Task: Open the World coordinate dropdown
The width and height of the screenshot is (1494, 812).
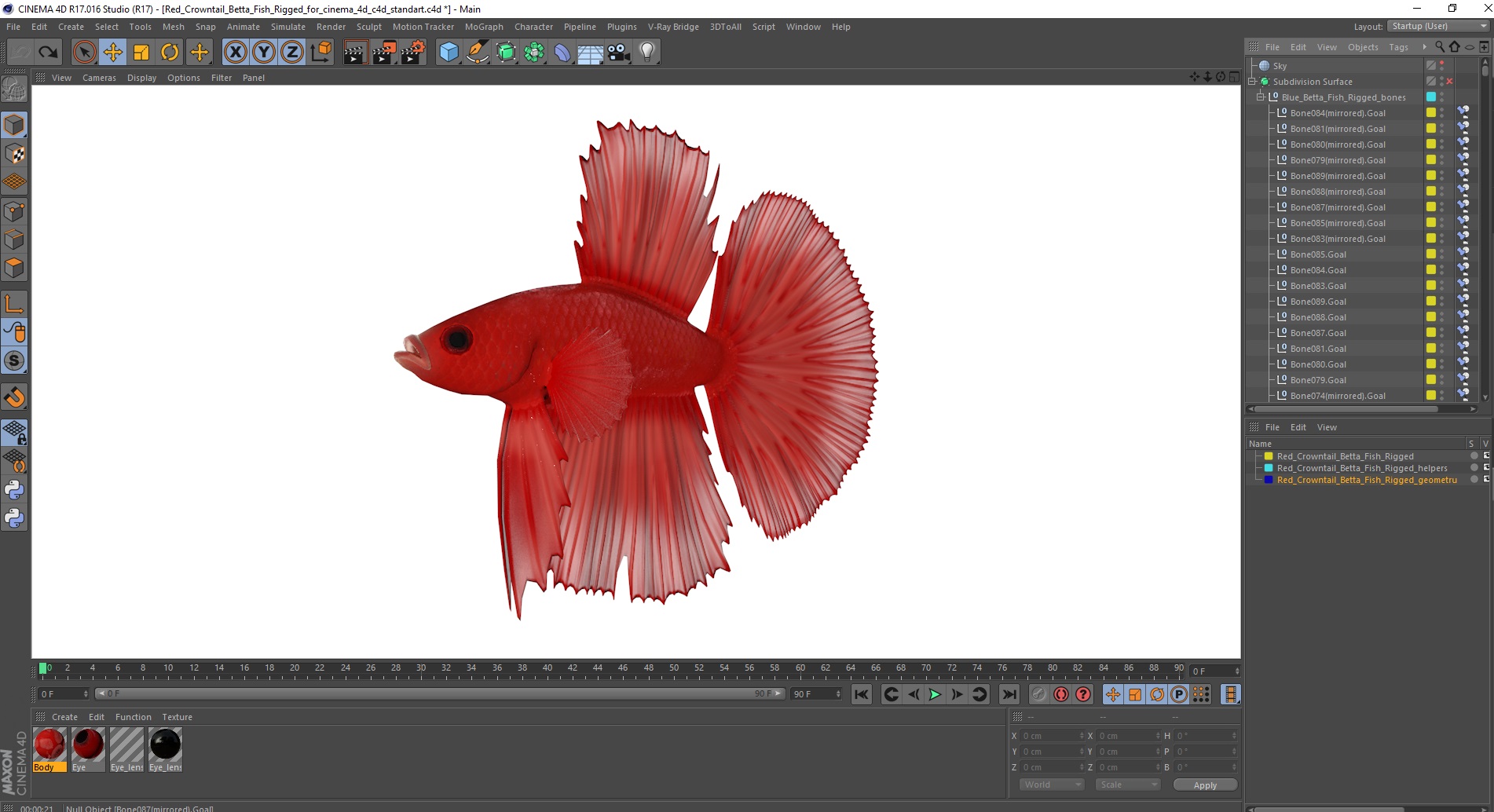Action: pos(1052,785)
